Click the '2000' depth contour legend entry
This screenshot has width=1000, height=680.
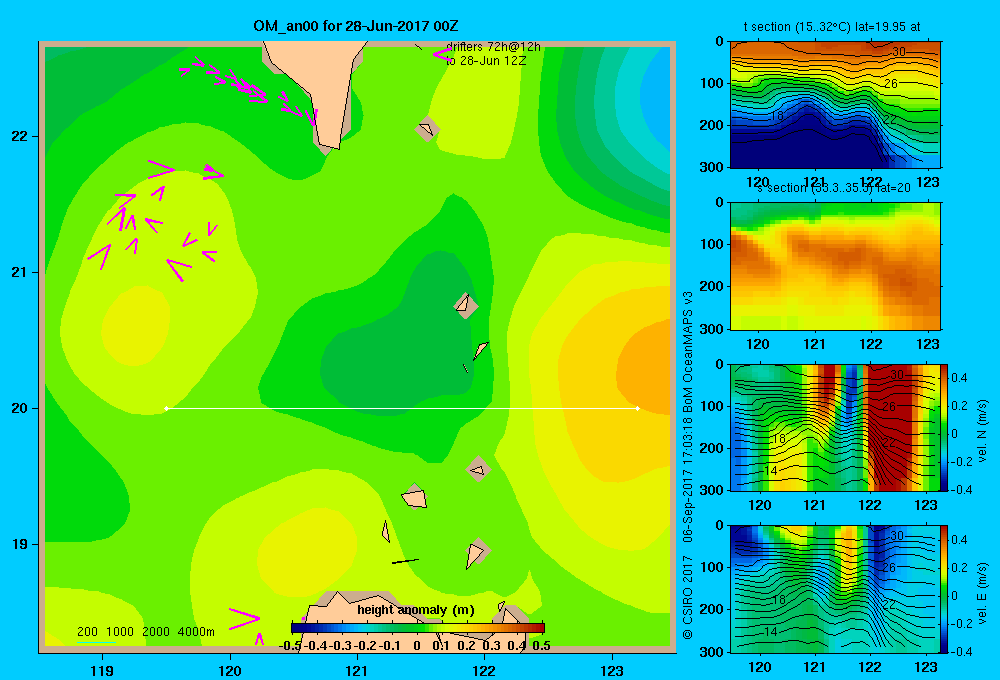pyautogui.click(x=156, y=632)
